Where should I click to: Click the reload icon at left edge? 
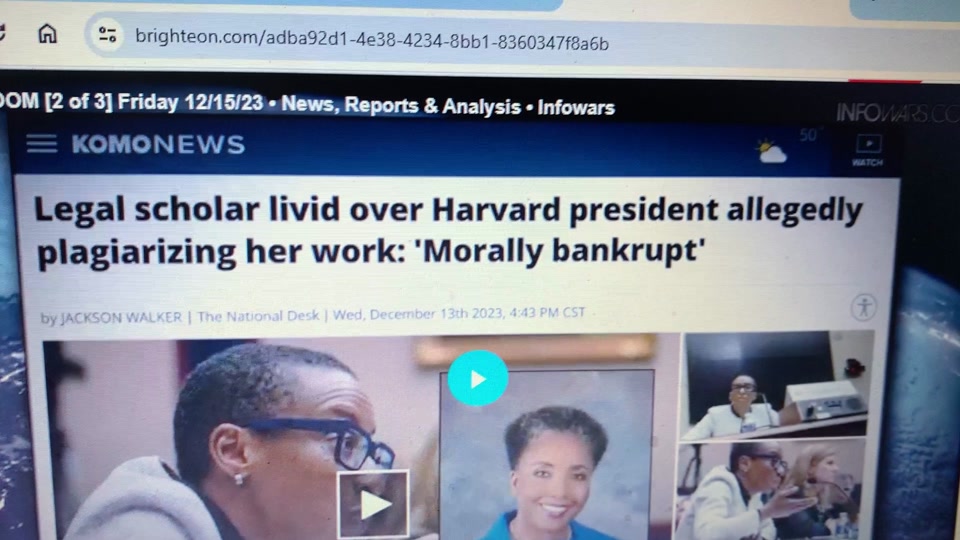2,32
